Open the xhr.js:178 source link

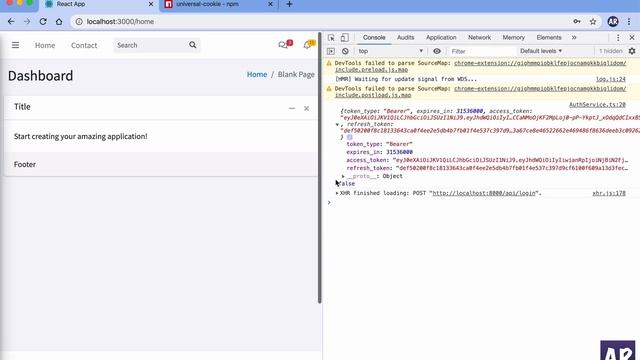609,193
